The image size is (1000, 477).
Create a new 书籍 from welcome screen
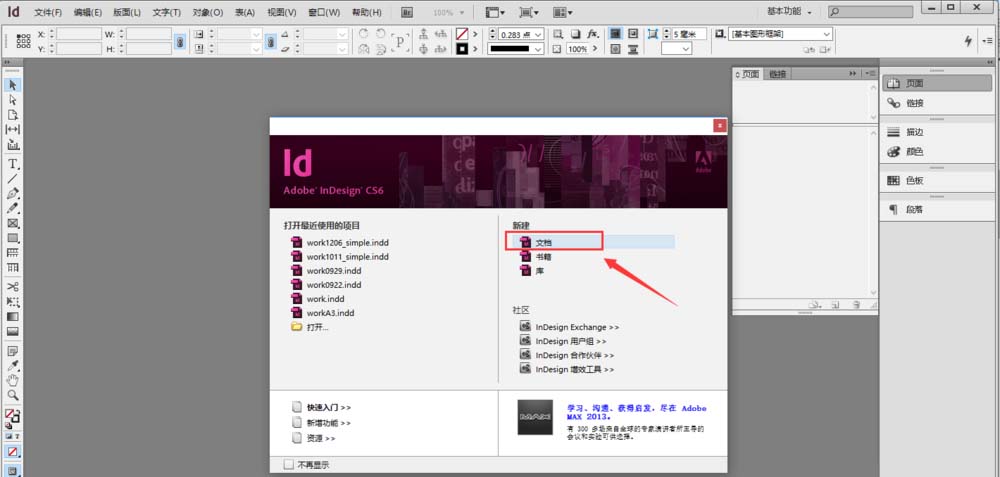pyautogui.click(x=543, y=256)
